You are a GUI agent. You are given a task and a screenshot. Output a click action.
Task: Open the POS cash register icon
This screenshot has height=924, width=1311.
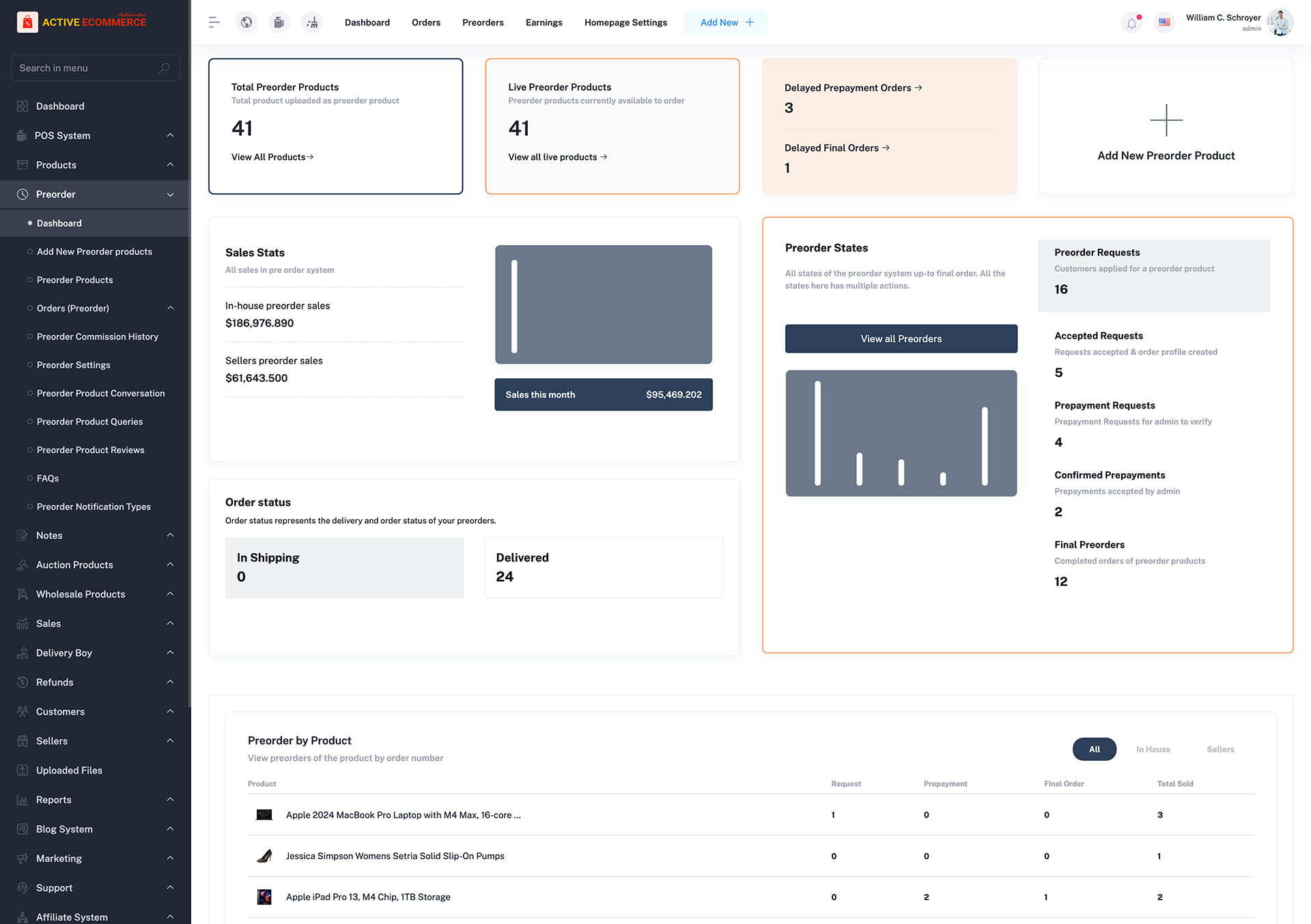click(x=279, y=23)
